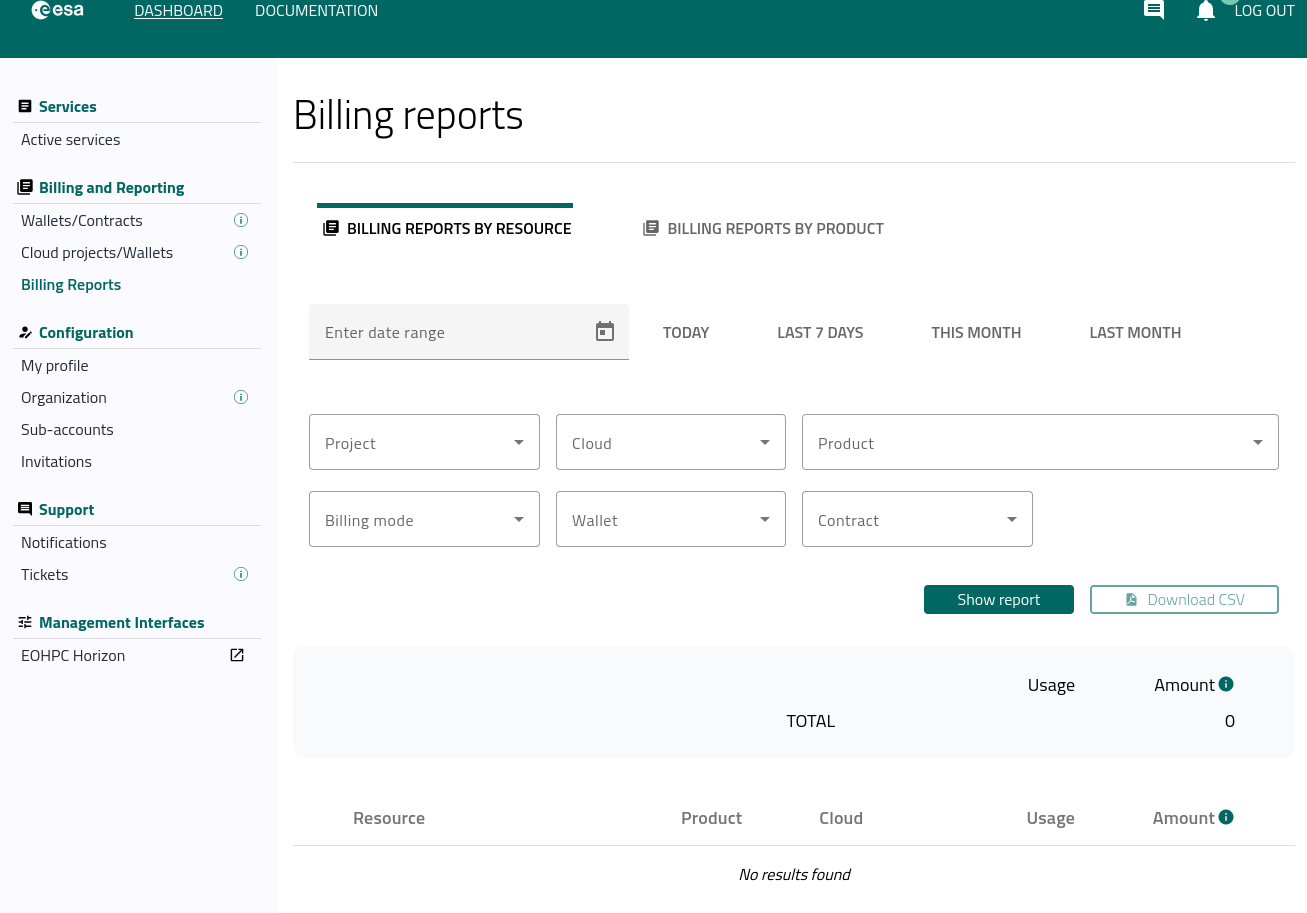
Task: Click info icon beside Organization
Action: click(241, 397)
